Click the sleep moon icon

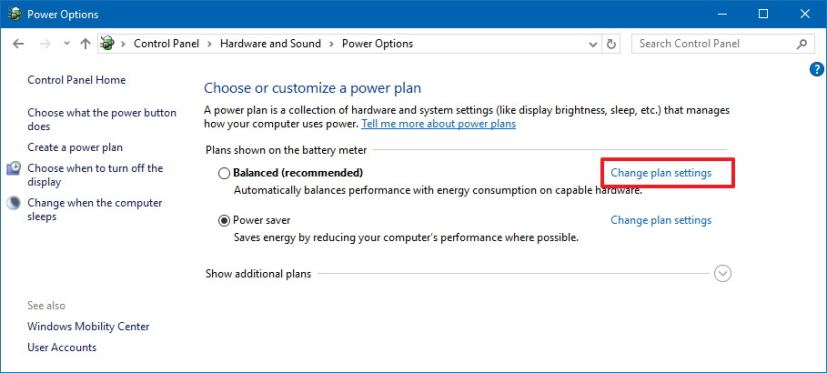coord(14,203)
